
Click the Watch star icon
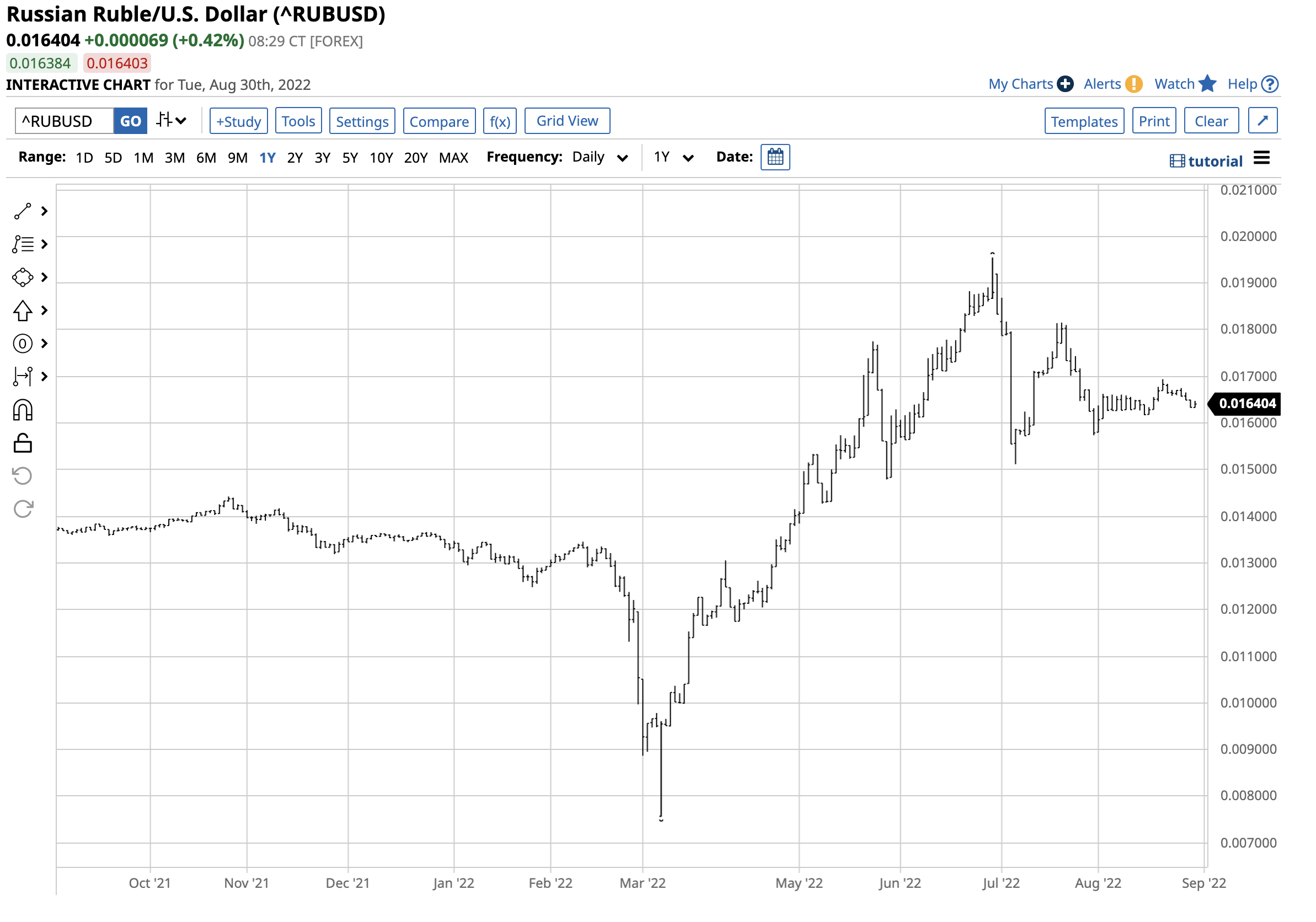1207,84
